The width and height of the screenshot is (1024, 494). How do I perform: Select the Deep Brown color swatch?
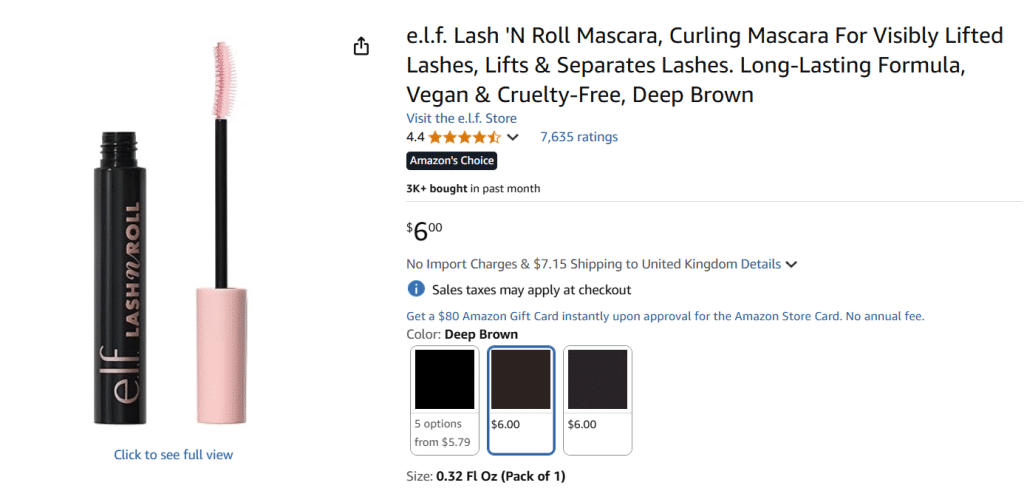tap(520, 399)
